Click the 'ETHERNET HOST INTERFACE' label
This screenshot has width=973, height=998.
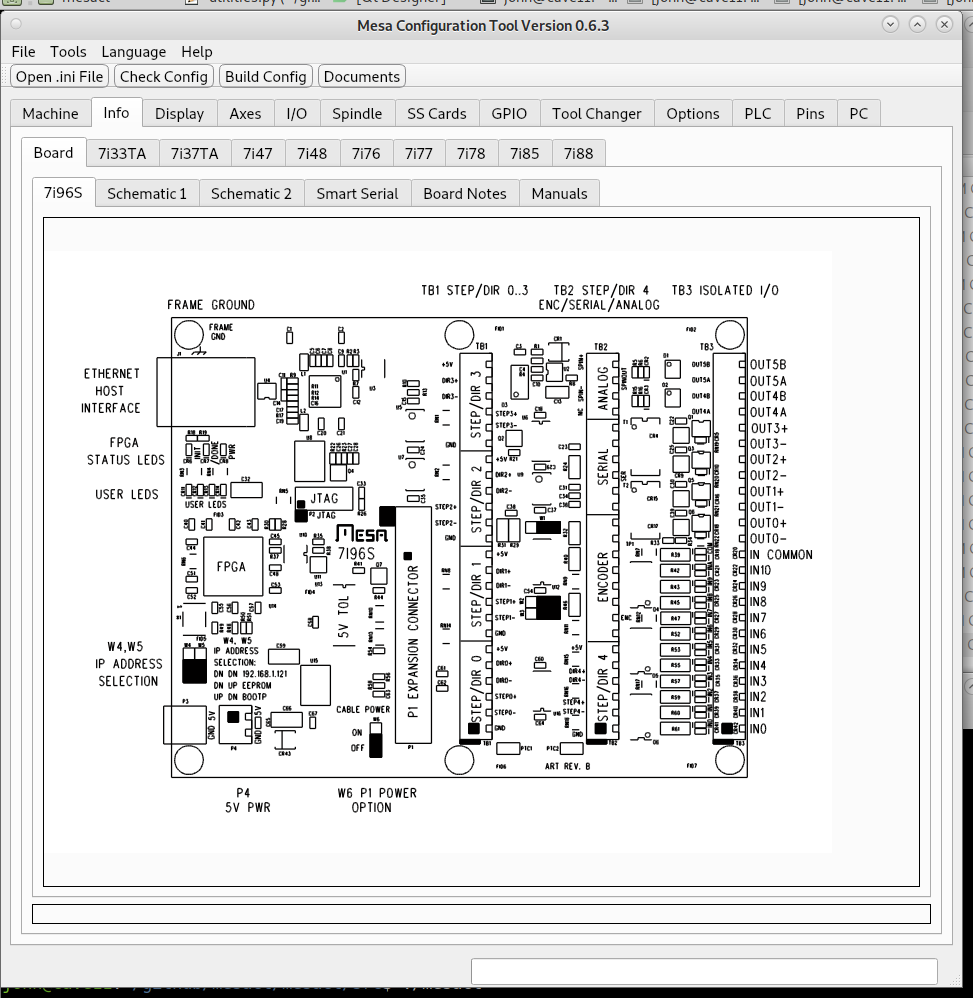coord(111,391)
